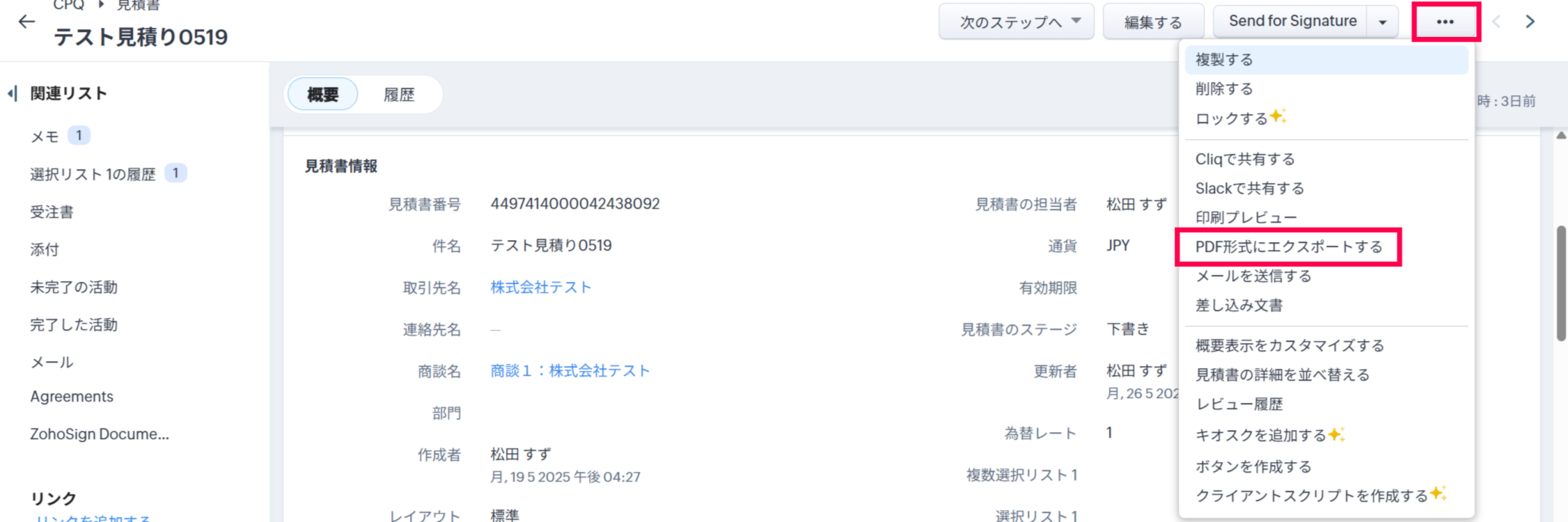Open the 商談1：株式会社テスト deal link

pos(570,371)
